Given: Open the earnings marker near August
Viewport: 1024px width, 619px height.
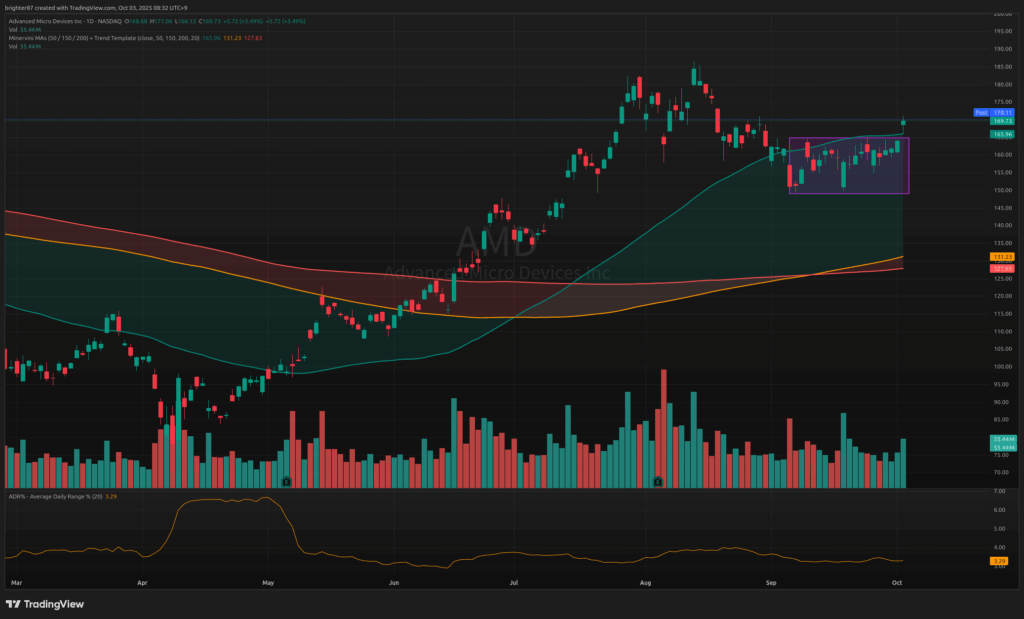Looking at the screenshot, I should [658, 481].
